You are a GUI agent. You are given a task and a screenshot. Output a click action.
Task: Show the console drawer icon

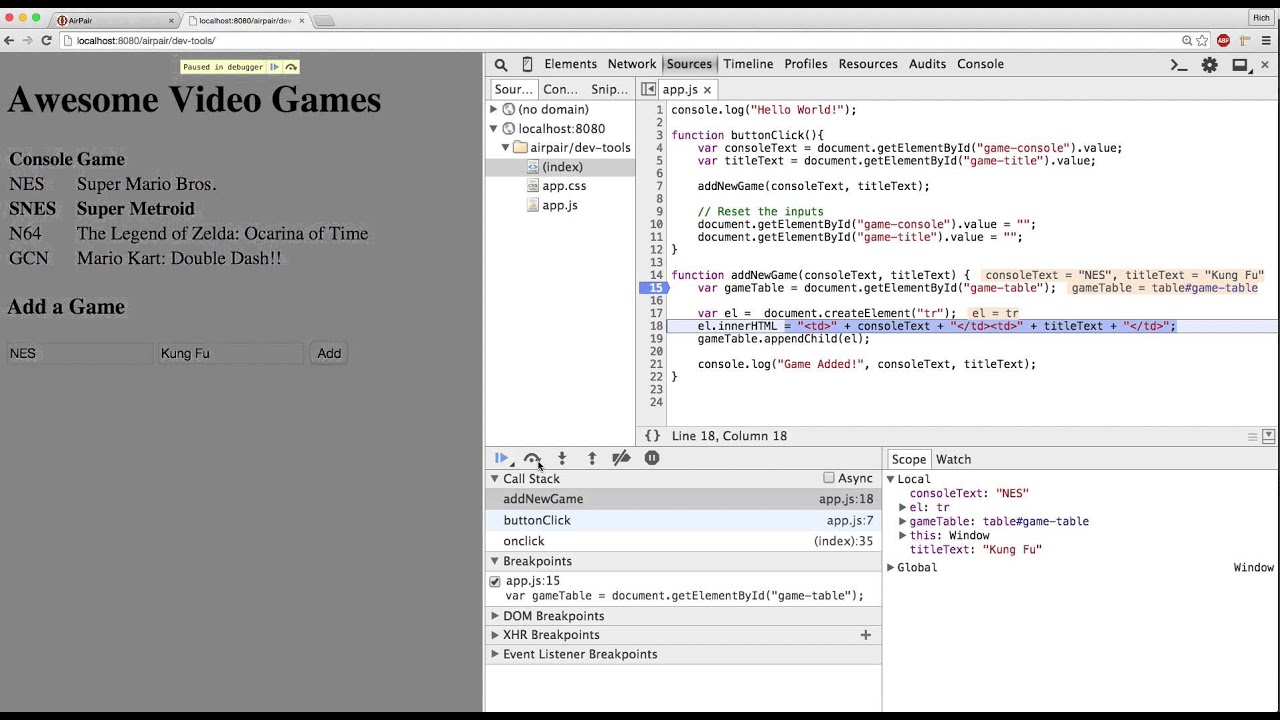(x=1179, y=65)
